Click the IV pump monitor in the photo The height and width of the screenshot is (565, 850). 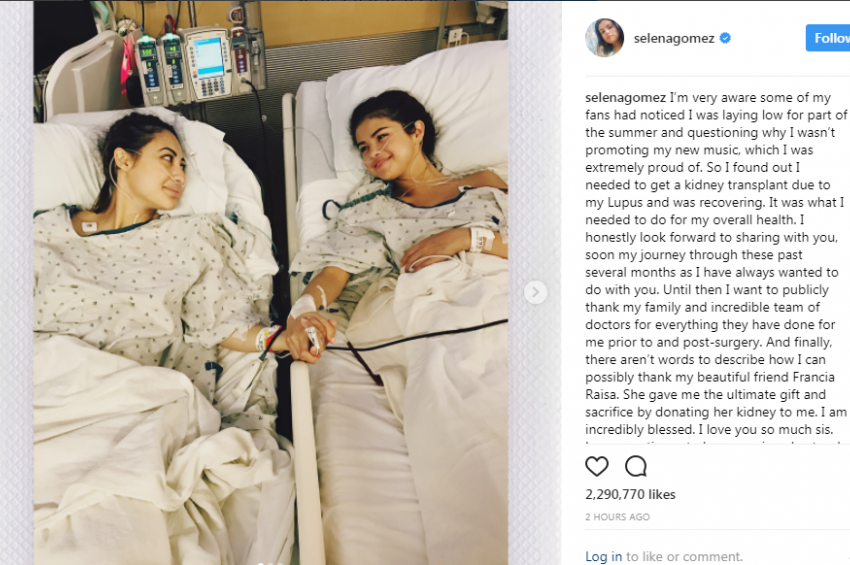point(208,63)
